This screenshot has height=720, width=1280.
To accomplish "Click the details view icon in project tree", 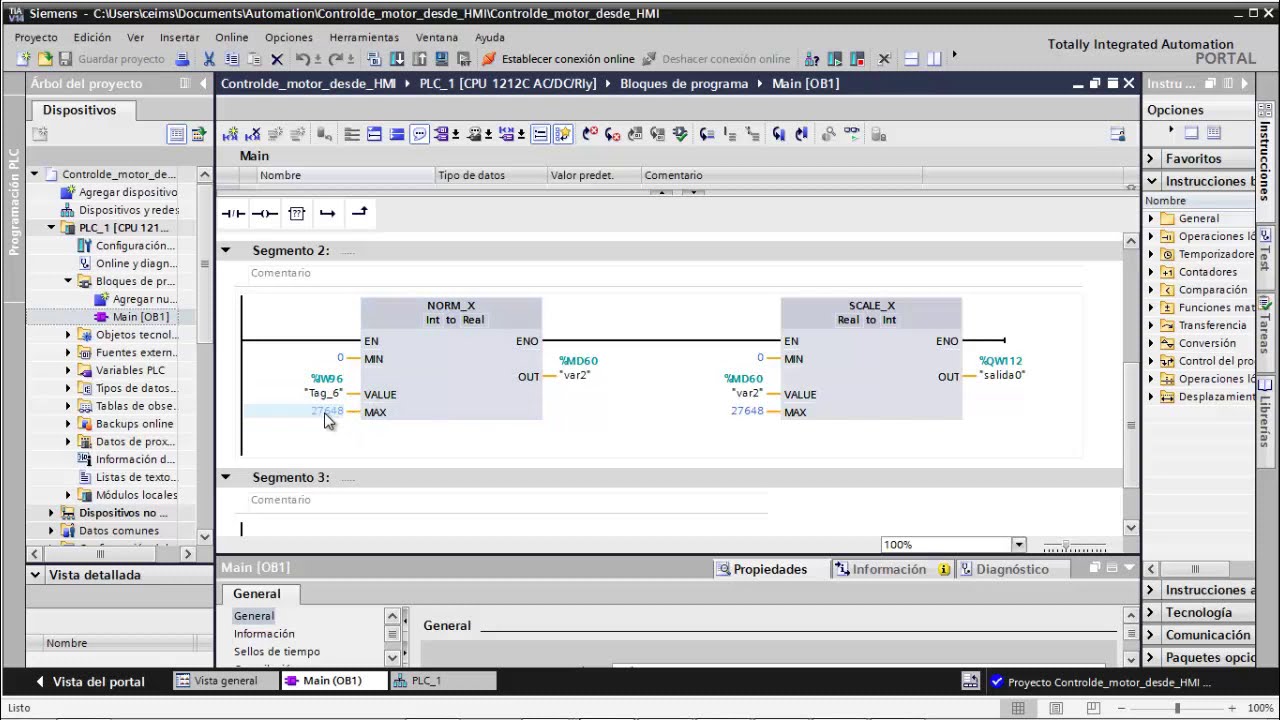I will (176, 134).
